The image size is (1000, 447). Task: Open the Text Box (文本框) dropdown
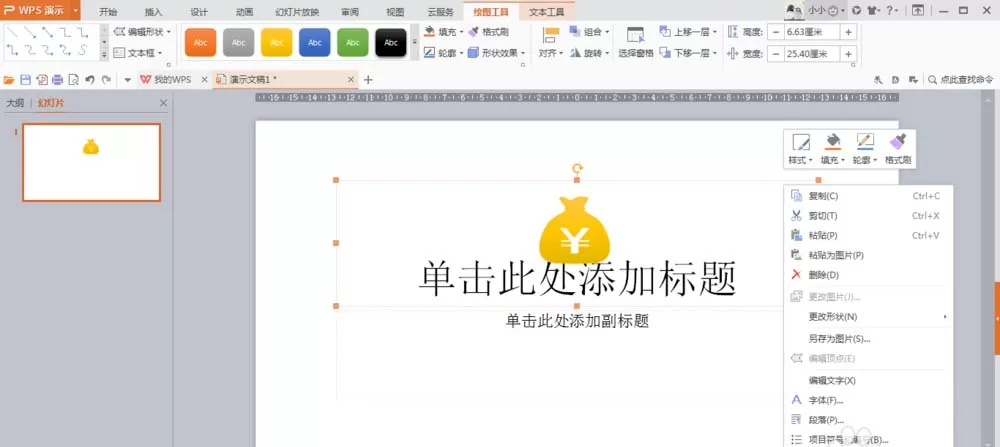click(x=138, y=53)
